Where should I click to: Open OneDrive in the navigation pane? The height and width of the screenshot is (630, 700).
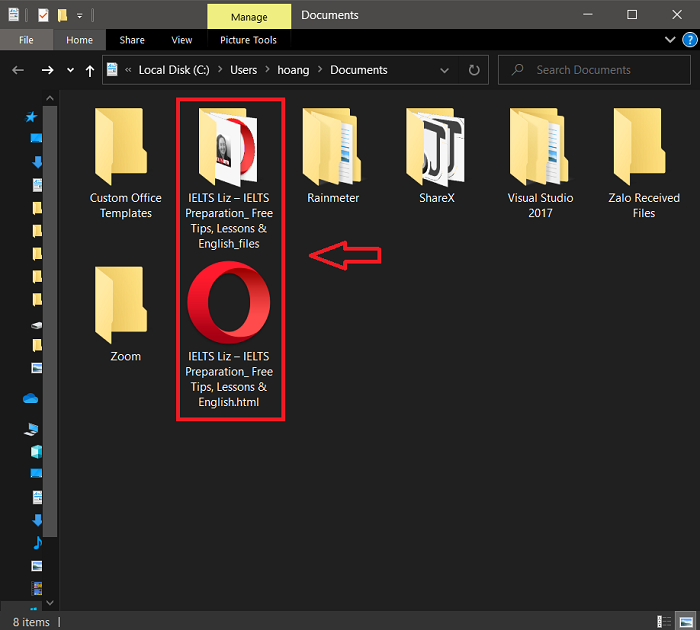[30, 398]
